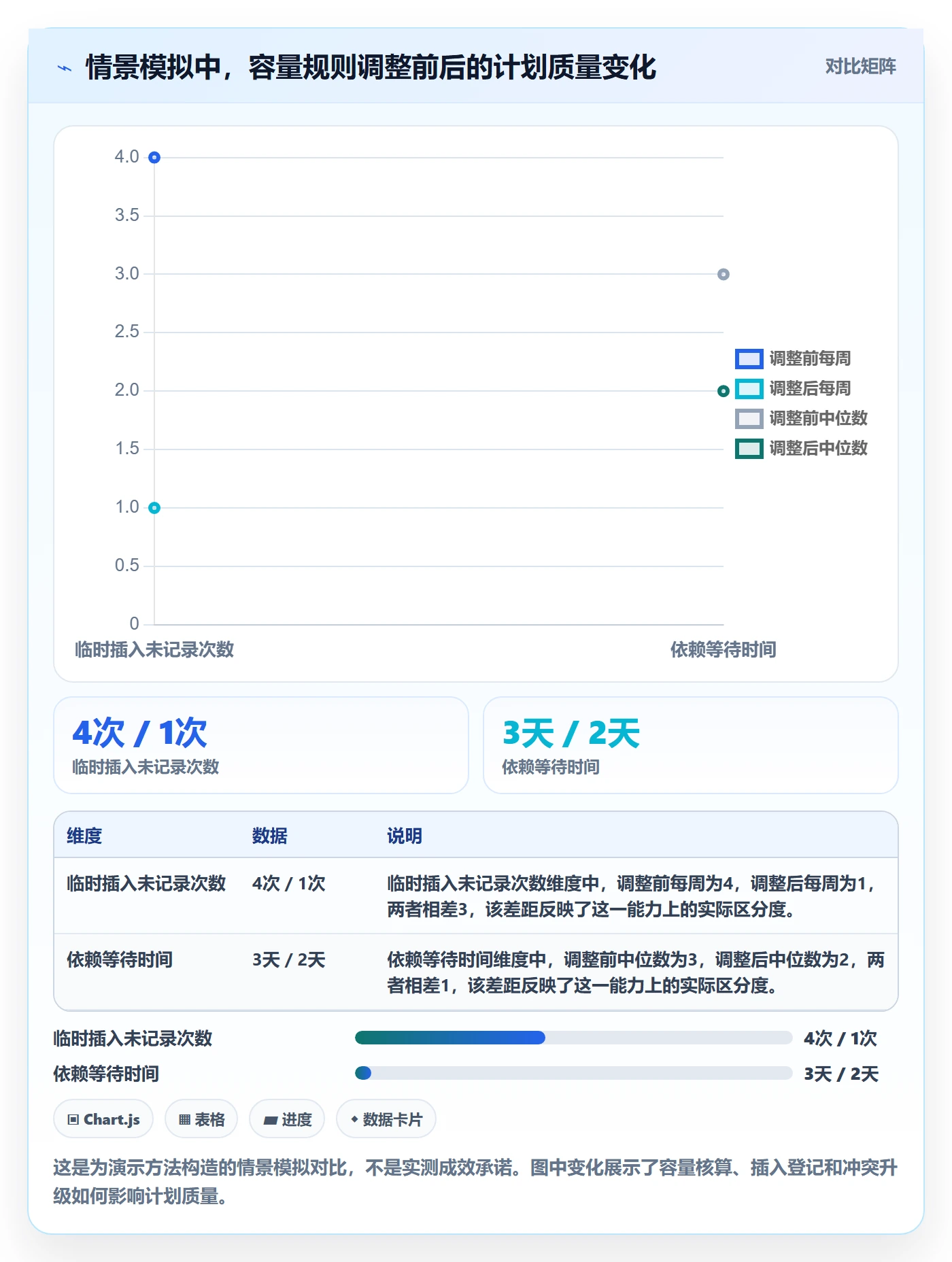Click the blue data point at 4.0
Viewport: 952px width, 1262px height.
click(x=154, y=157)
